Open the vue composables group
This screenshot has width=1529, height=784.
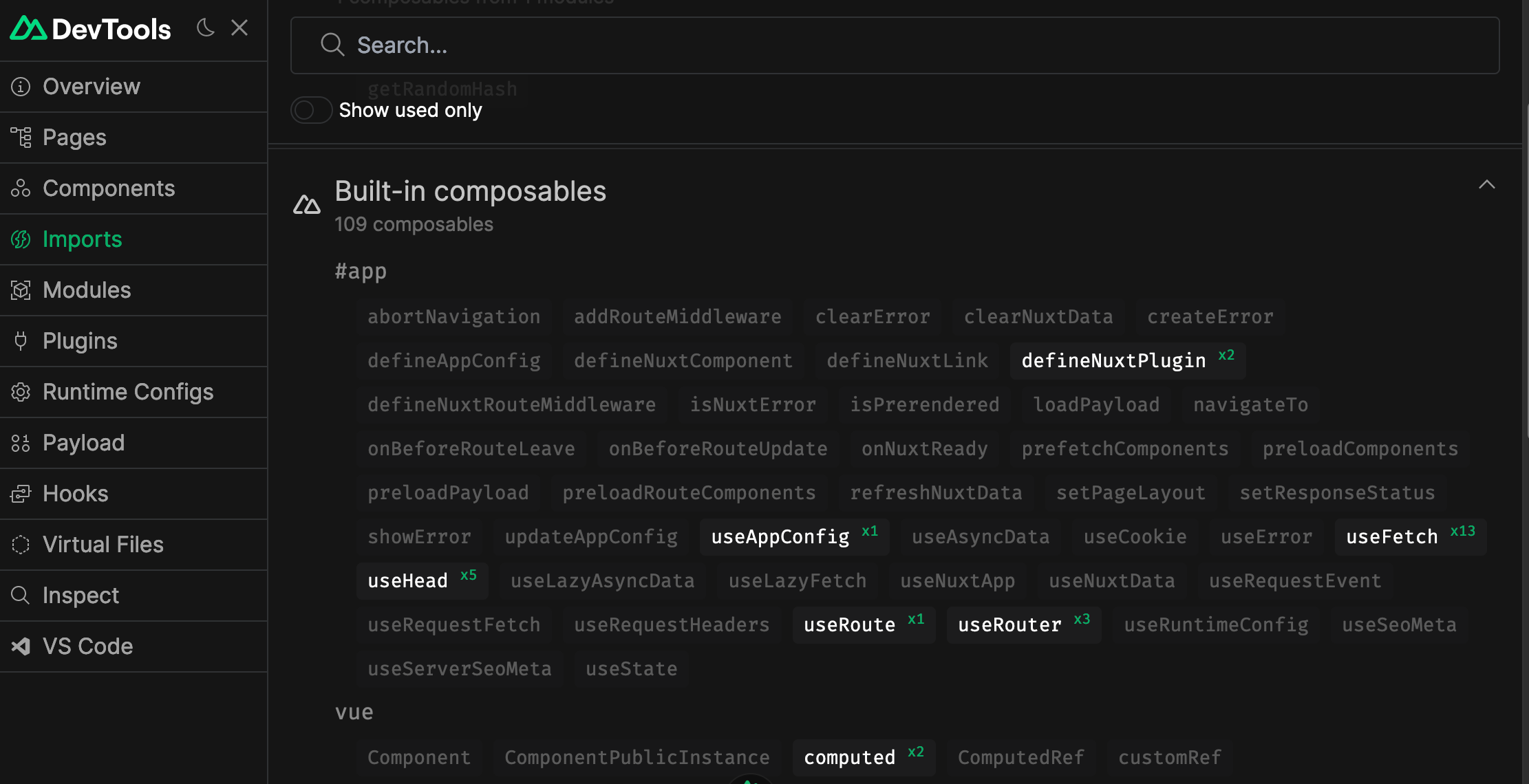(x=354, y=712)
